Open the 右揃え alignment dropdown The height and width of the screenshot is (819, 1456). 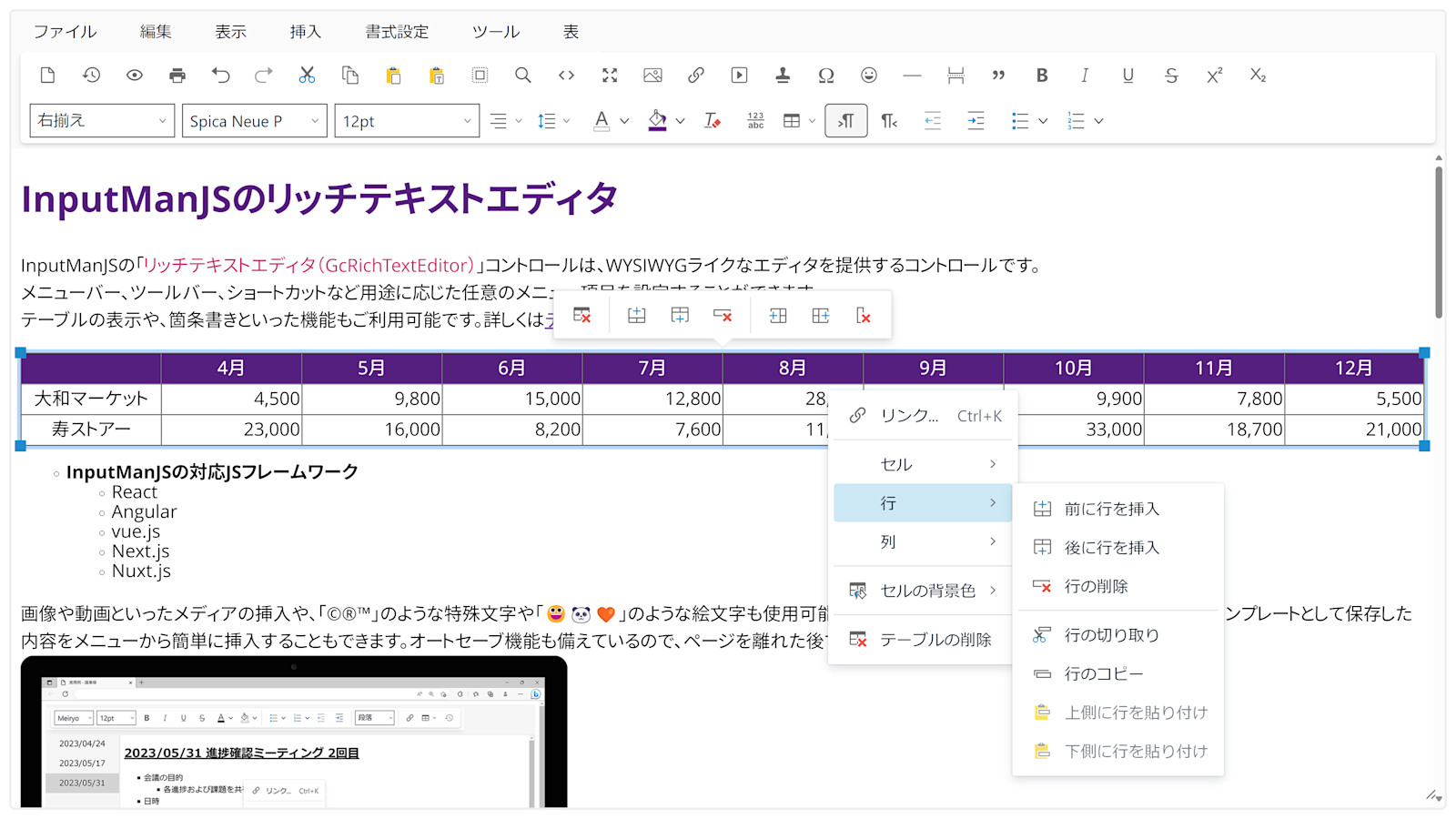pos(102,121)
